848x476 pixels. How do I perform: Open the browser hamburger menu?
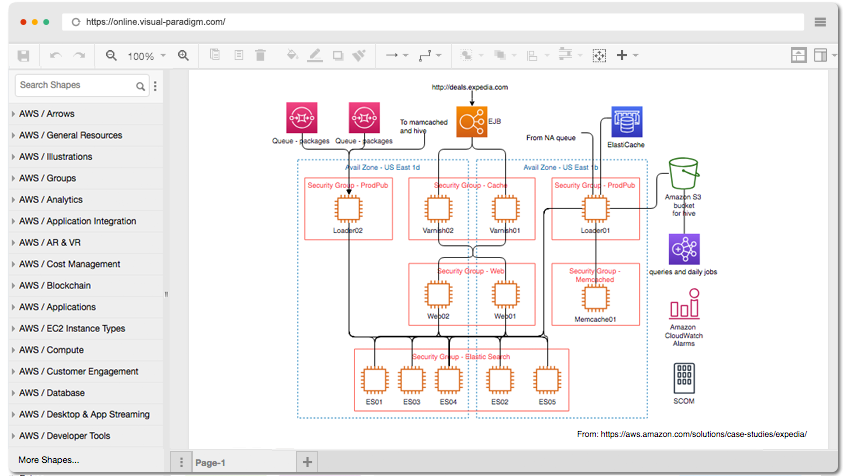click(820, 22)
